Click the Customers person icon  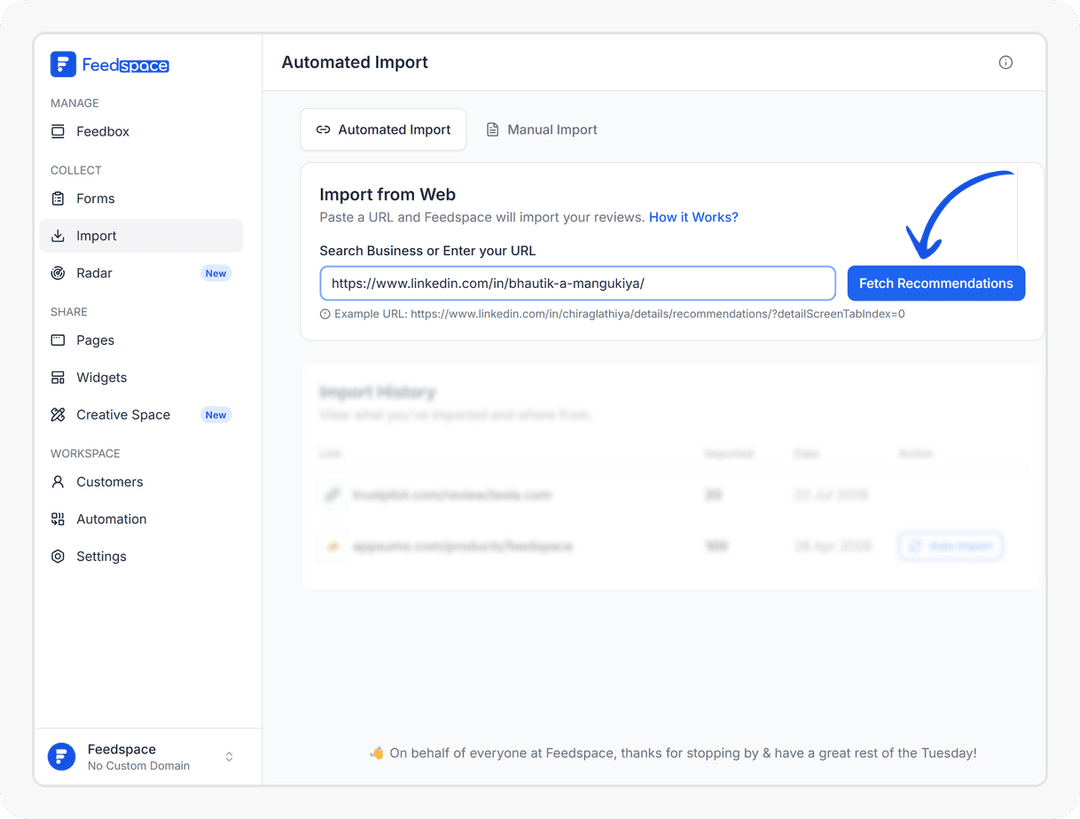pos(58,481)
